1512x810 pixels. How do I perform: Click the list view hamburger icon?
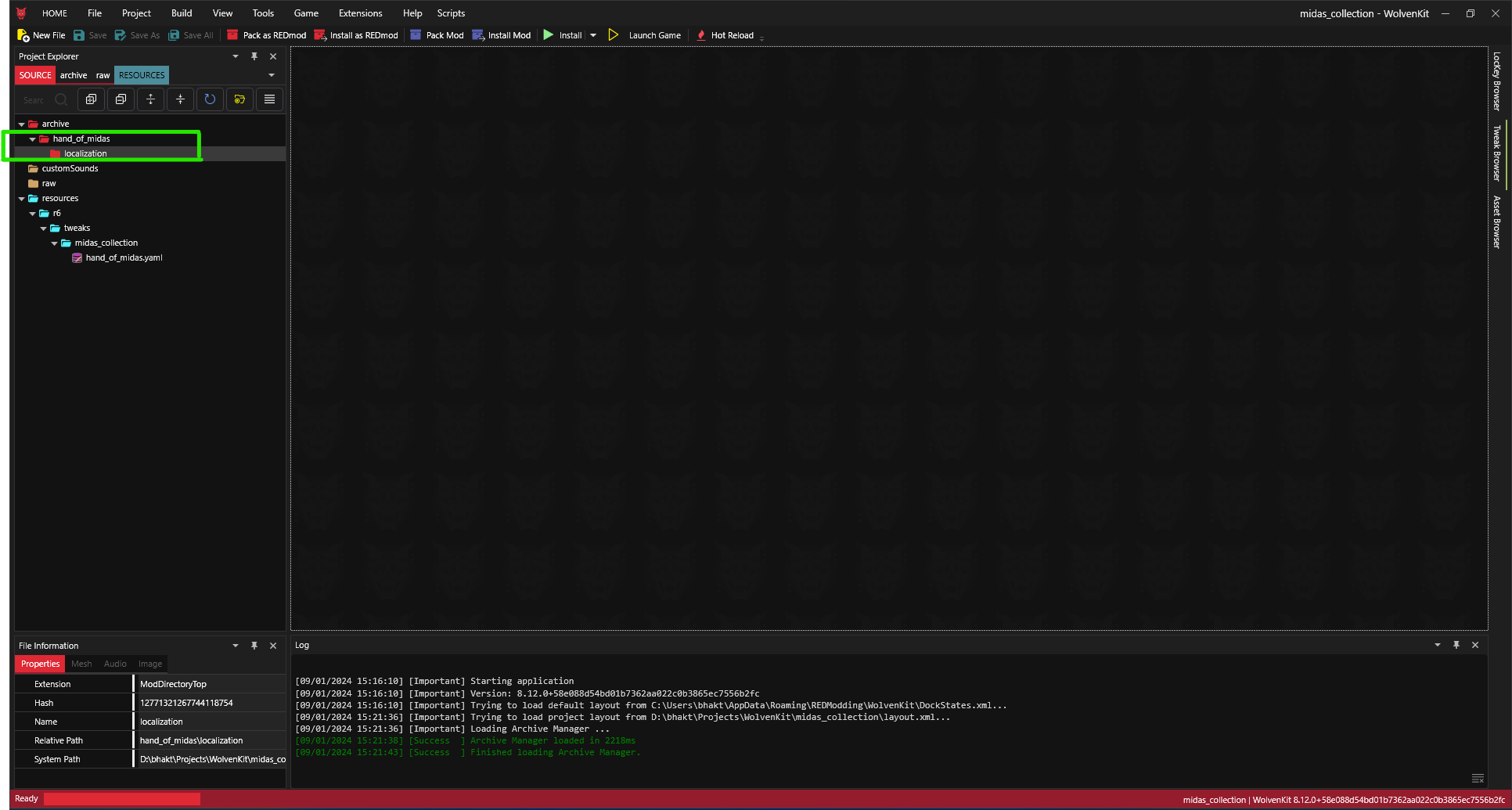tap(269, 99)
